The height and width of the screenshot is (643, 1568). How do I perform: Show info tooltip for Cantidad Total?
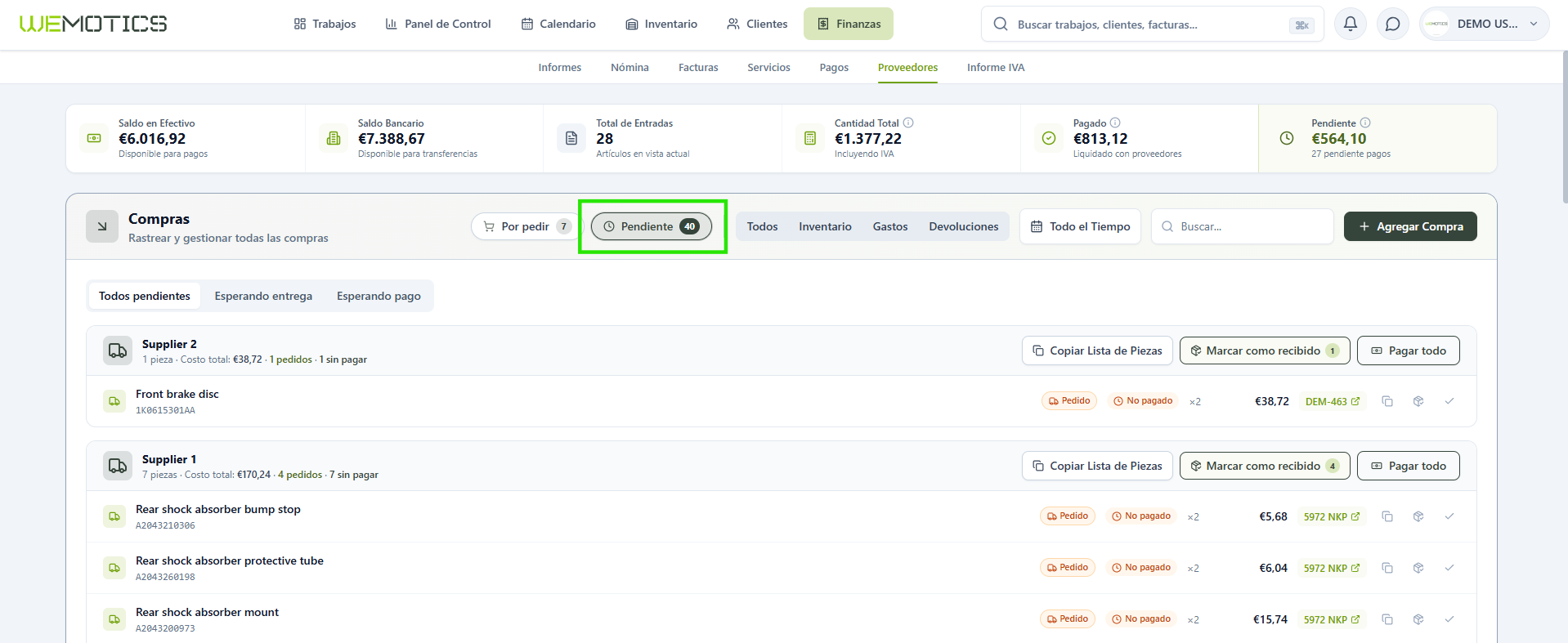(908, 123)
